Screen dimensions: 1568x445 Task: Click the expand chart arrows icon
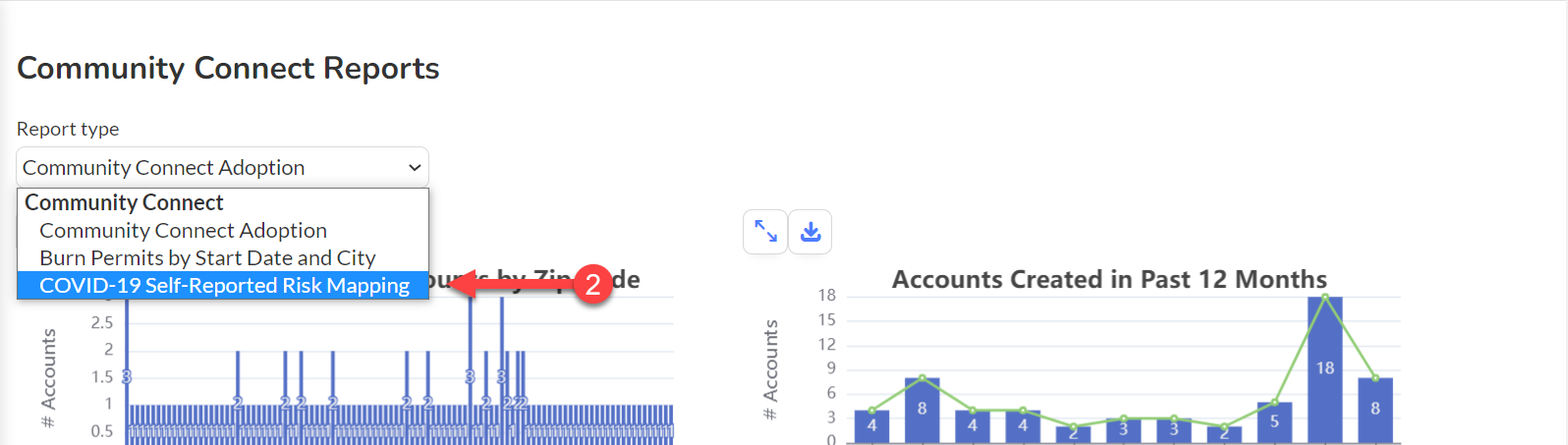pyautogui.click(x=765, y=232)
